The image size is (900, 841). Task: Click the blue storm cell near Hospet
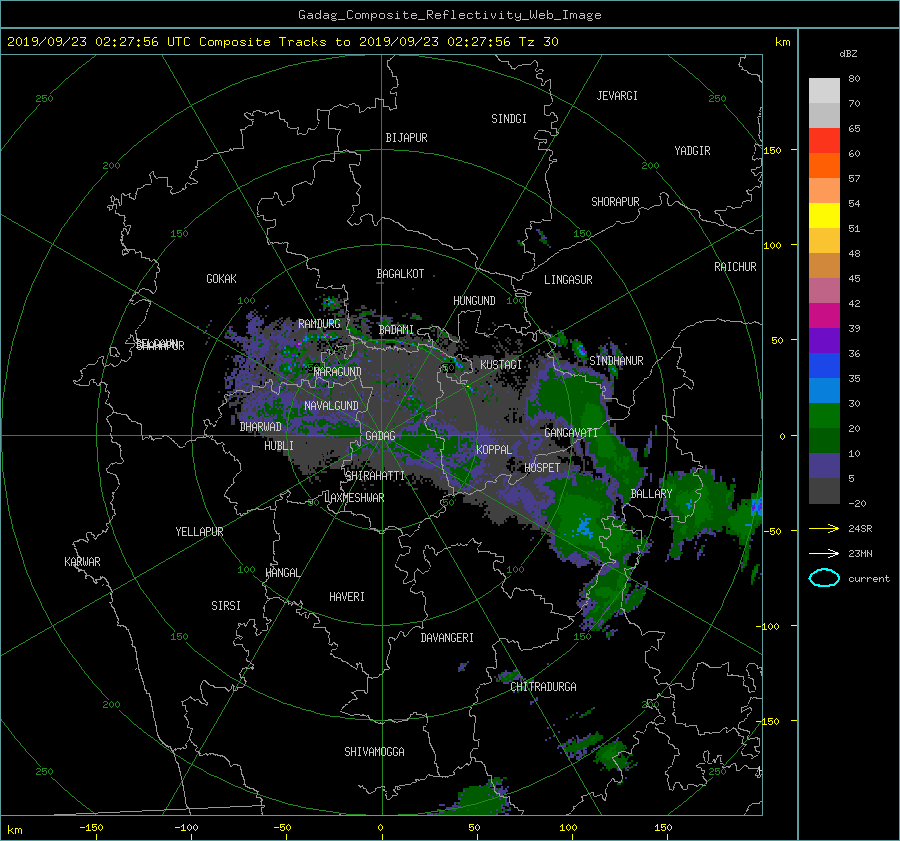coord(584,526)
